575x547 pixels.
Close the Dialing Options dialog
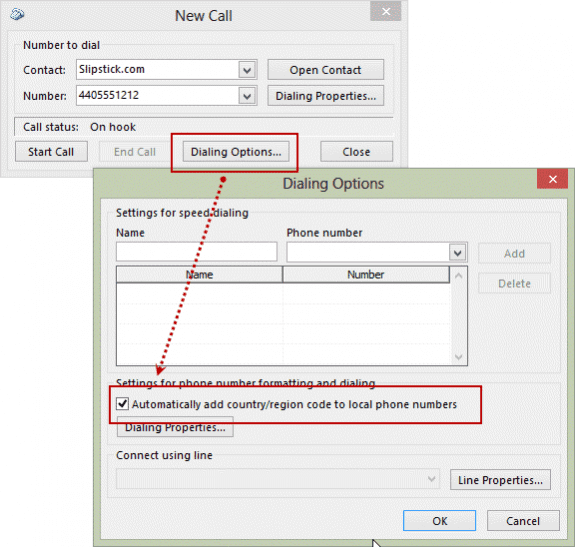[553, 179]
